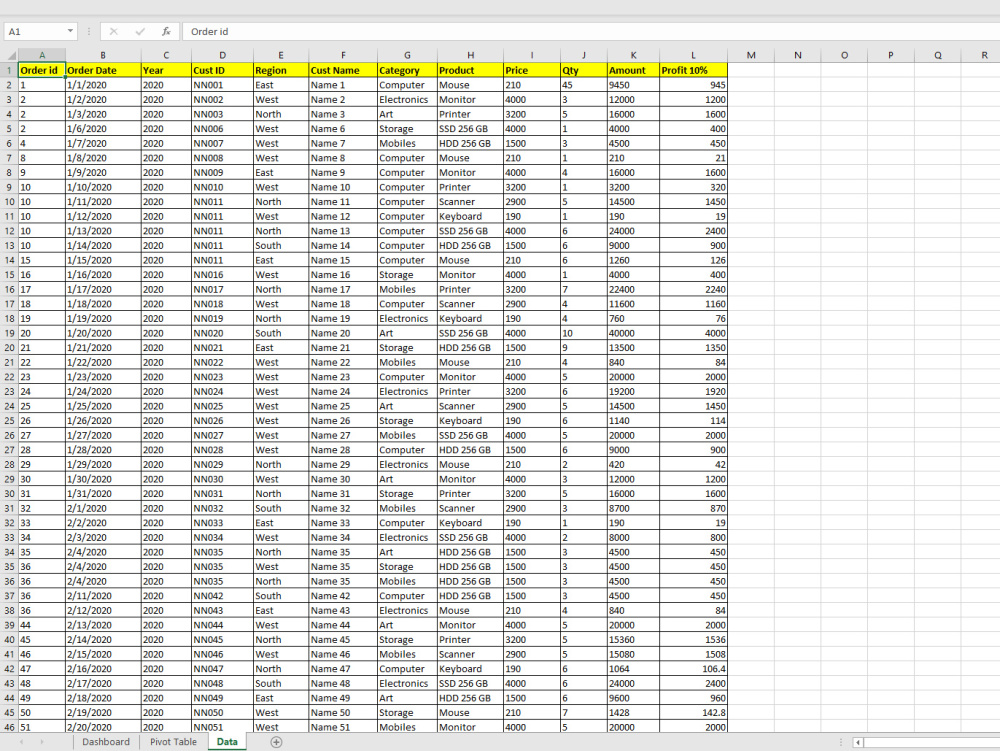Click the Amount header cell
The height and width of the screenshot is (751, 1000).
click(x=633, y=70)
